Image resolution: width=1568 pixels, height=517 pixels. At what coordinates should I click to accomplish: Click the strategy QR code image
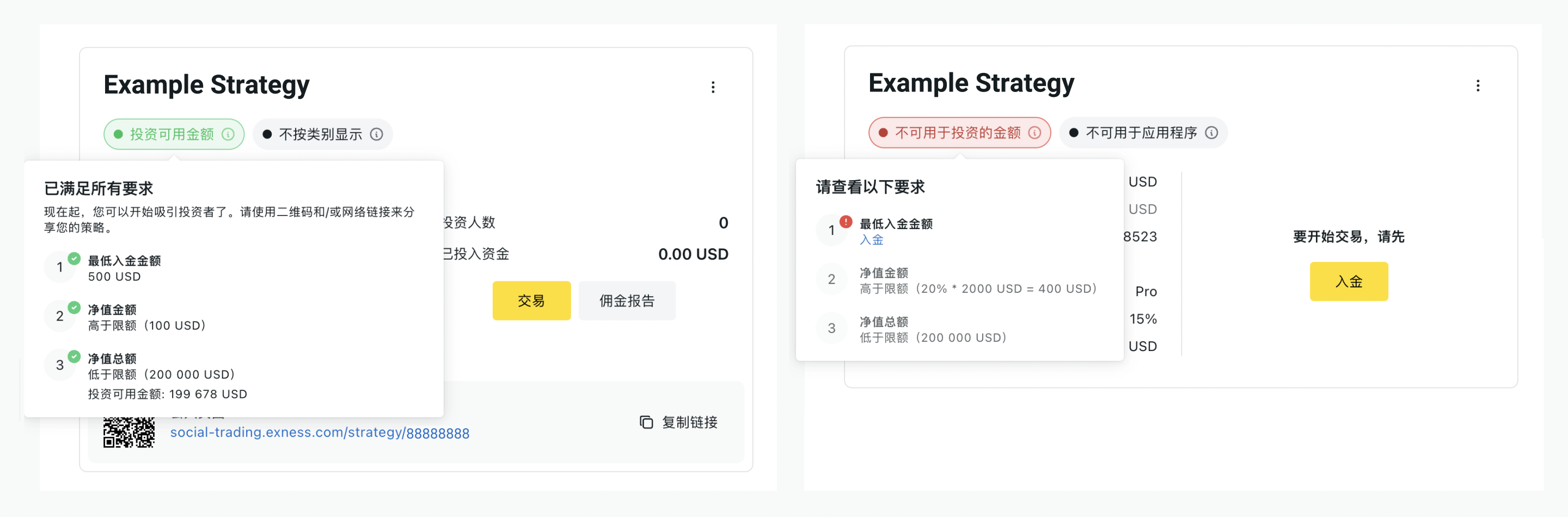pyautogui.click(x=128, y=432)
